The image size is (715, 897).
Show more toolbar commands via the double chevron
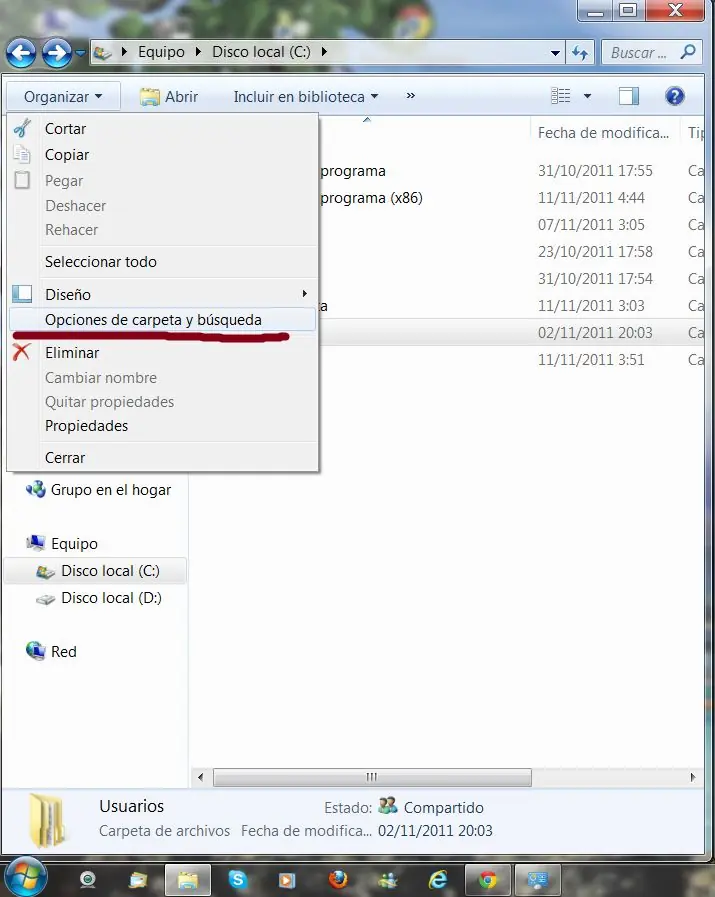(x=411, y=96)
